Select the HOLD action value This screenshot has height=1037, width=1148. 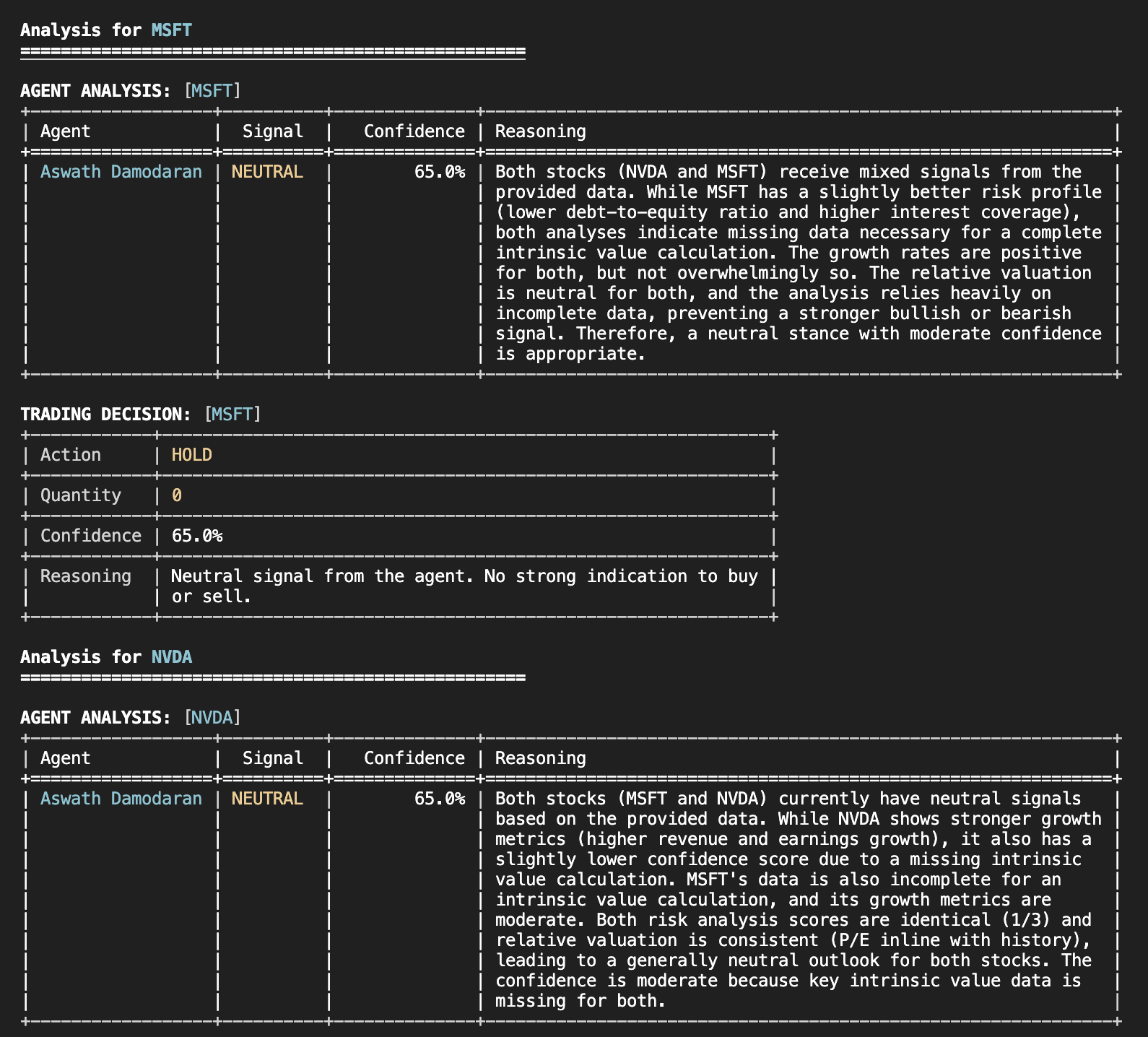coord(192,455)
